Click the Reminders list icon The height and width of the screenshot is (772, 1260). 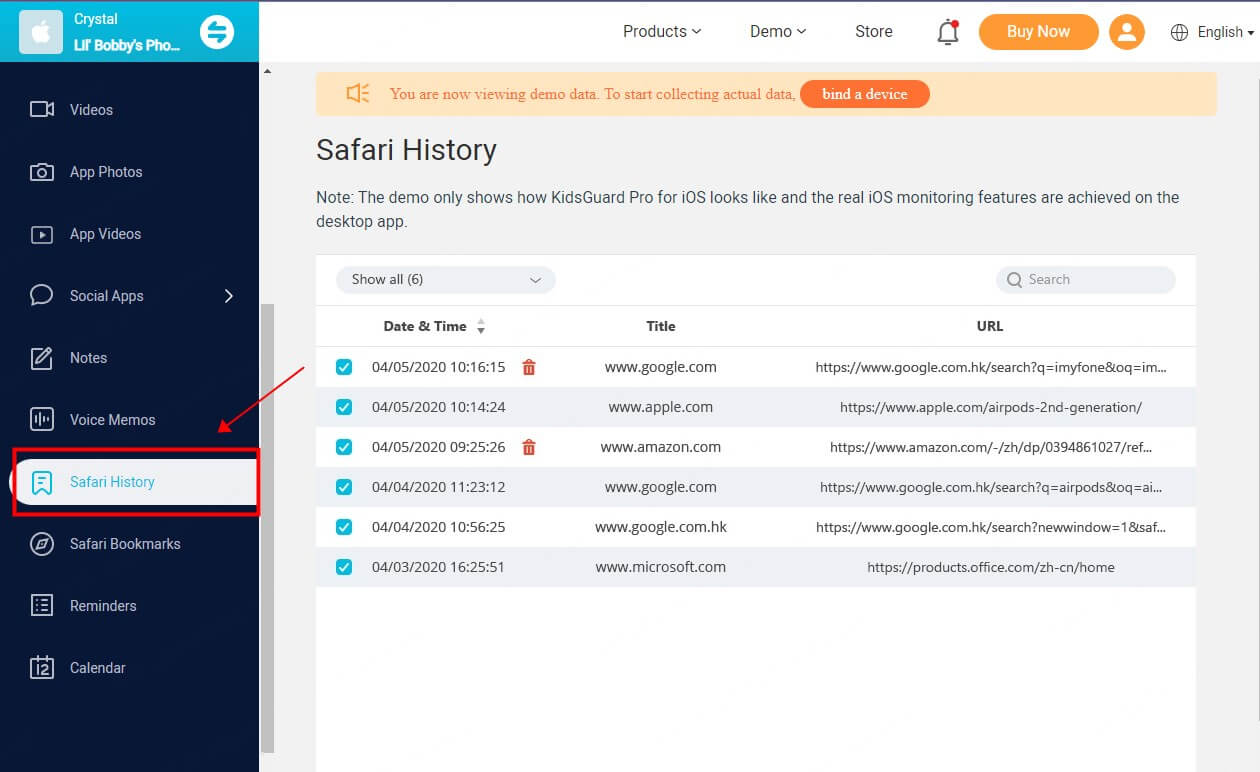coord(42,606)
